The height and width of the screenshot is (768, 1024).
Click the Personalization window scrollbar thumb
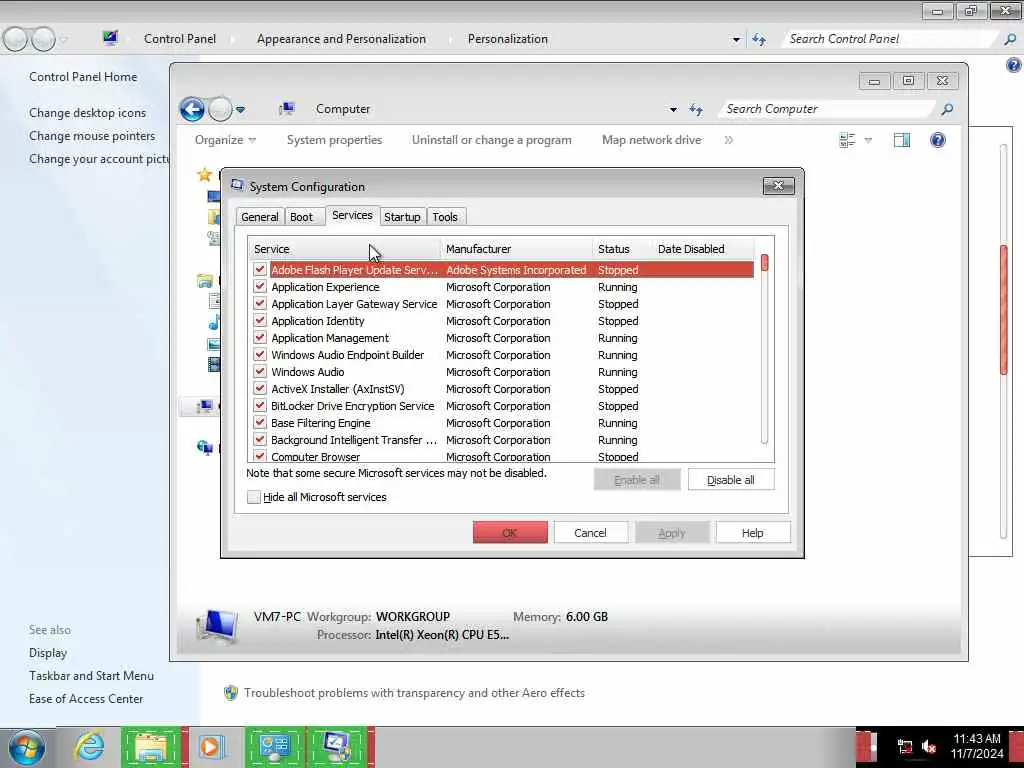click(x=1004, y=310)
